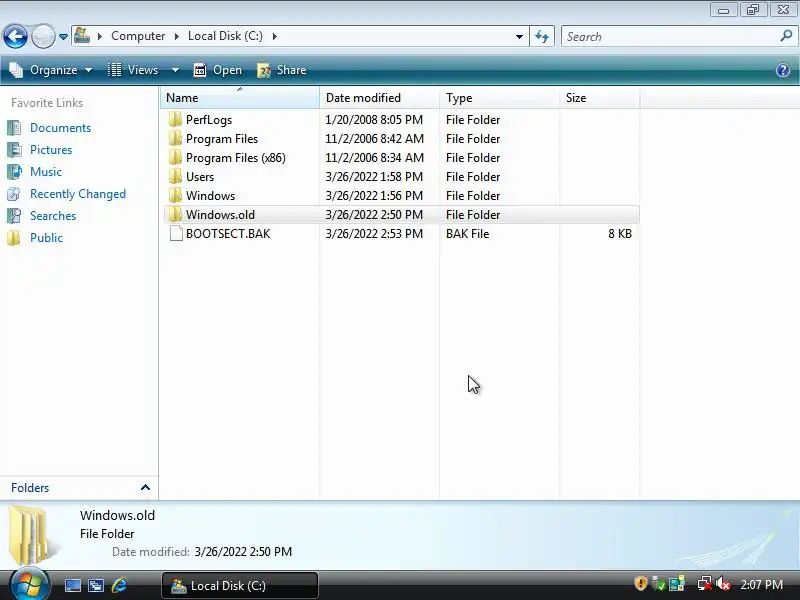Open Pictures favorite link
Screen dimensions: 800x600
51,150
